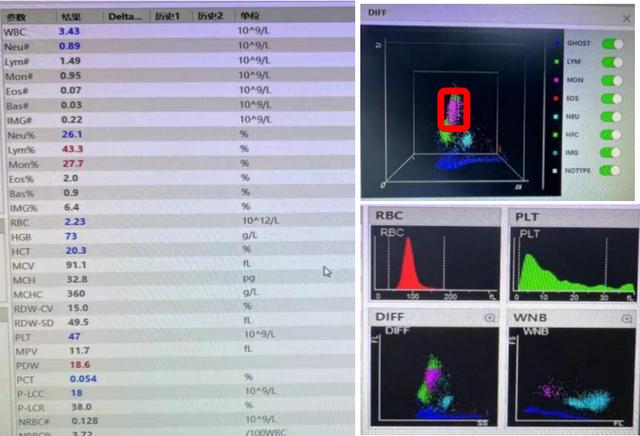Select the Neu# result value 0.89
640x436 pixels.
point(69,46)
